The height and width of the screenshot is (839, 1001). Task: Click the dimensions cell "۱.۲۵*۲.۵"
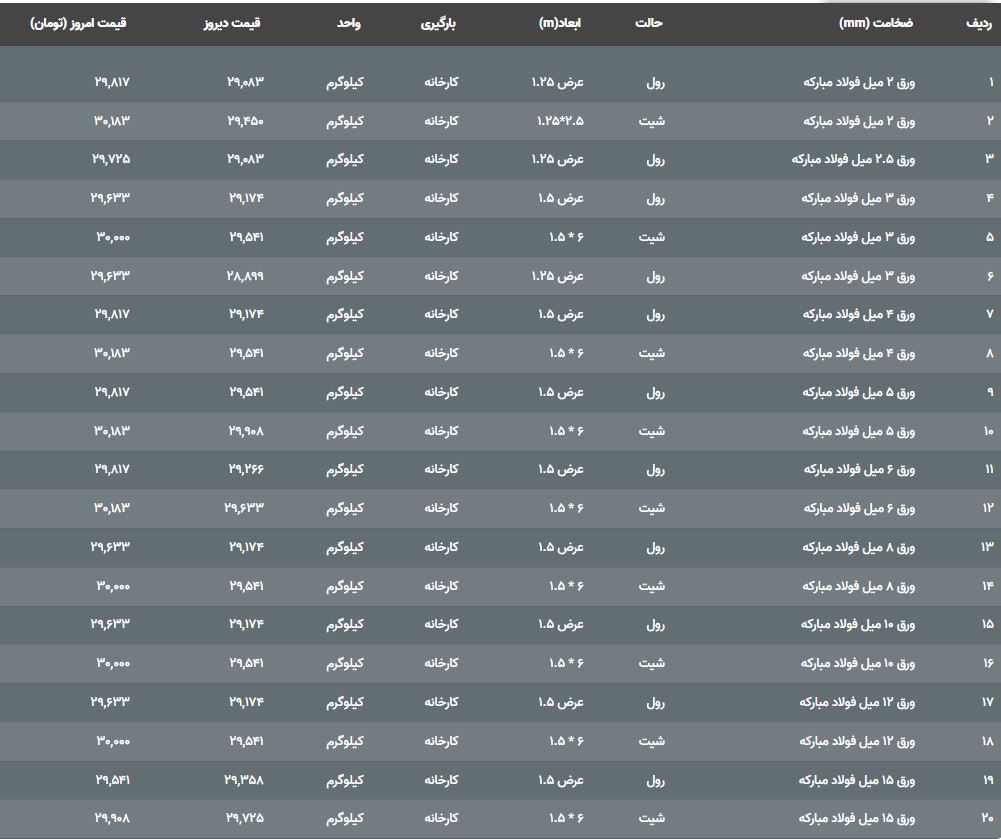pyautogui.click(x=560, y=121)
